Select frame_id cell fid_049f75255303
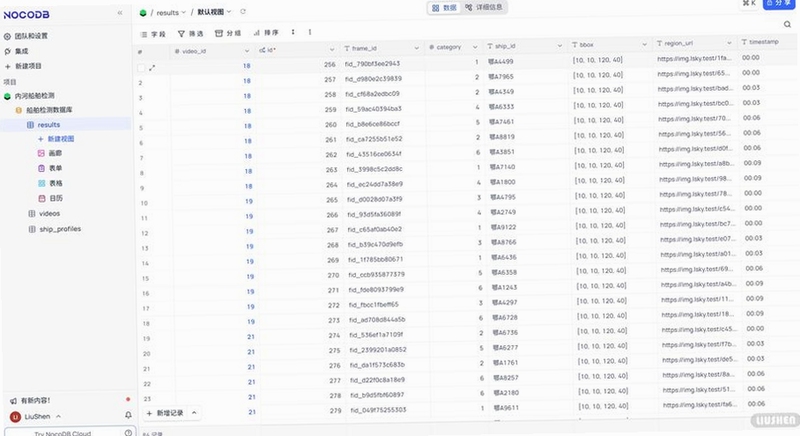This screenshot has height=436, width=800. click(x=378, y=409)
